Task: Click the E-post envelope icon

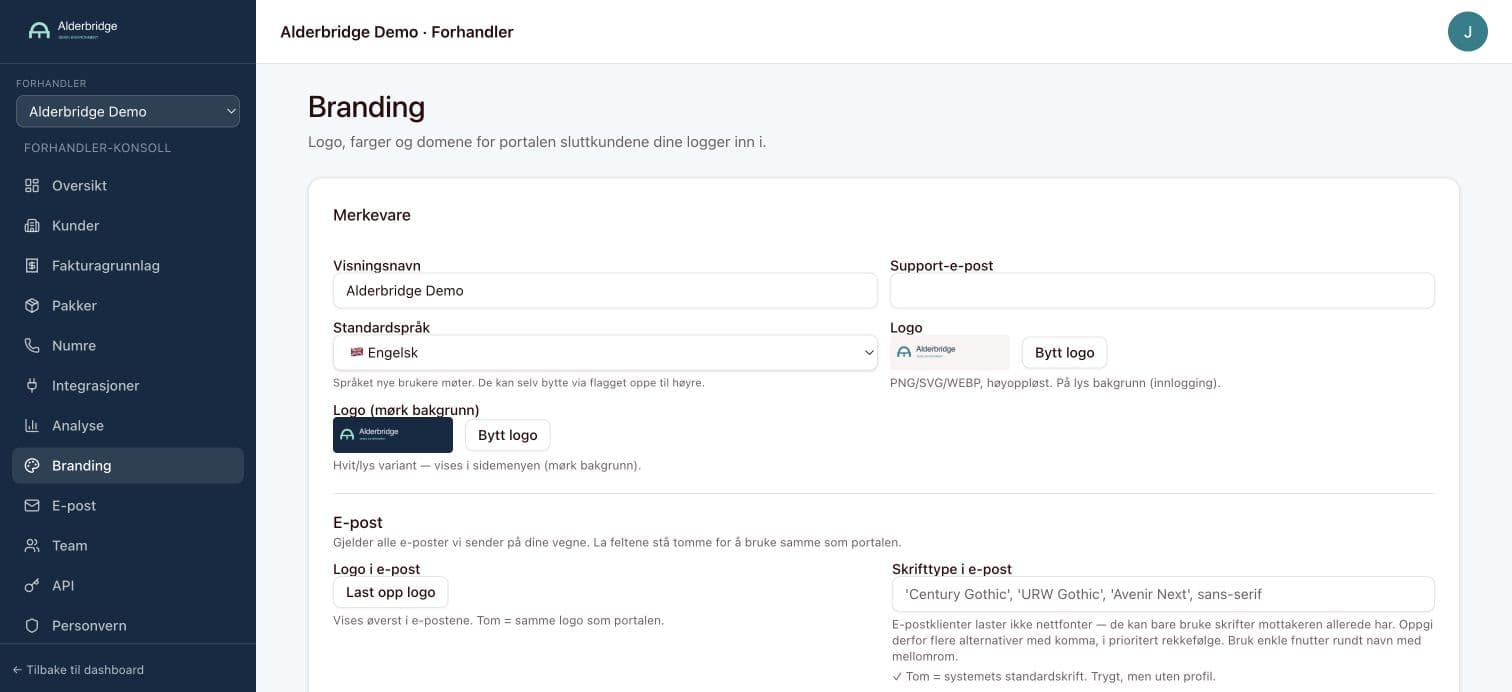Action: pyautogui.click(x=32, y=505)
